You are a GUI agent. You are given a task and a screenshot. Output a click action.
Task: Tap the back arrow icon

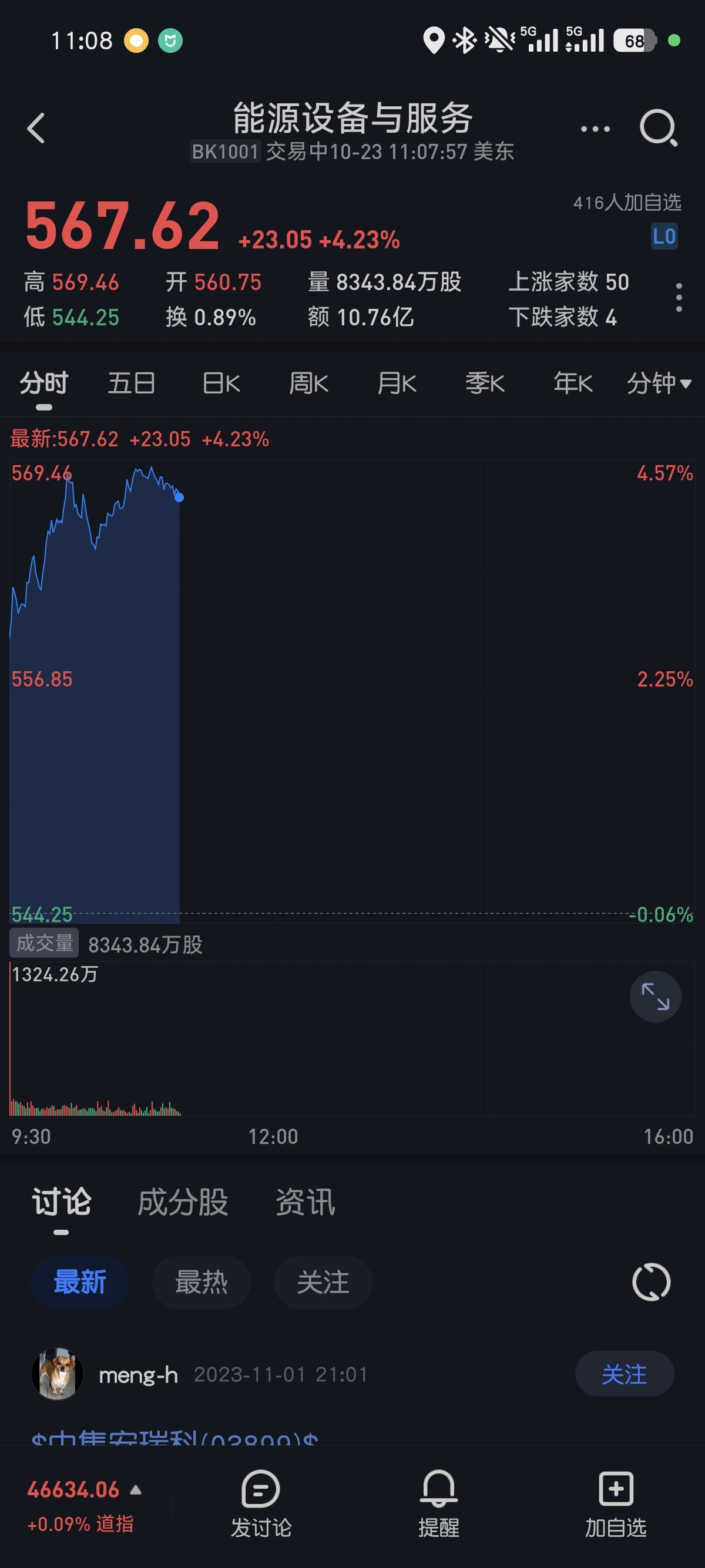pyautogui.click(x=36, y=129)
